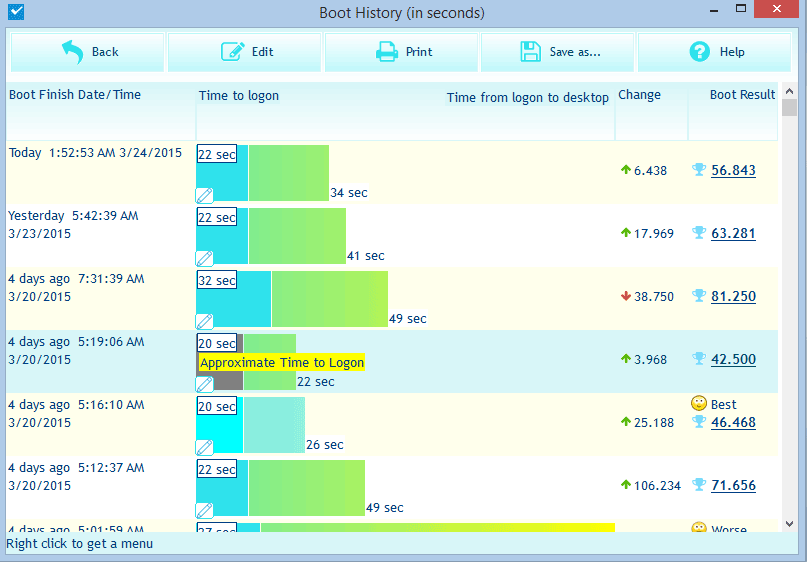Open Edit from the toolbar
Viewport: 807px width, 562px height.
245,52
